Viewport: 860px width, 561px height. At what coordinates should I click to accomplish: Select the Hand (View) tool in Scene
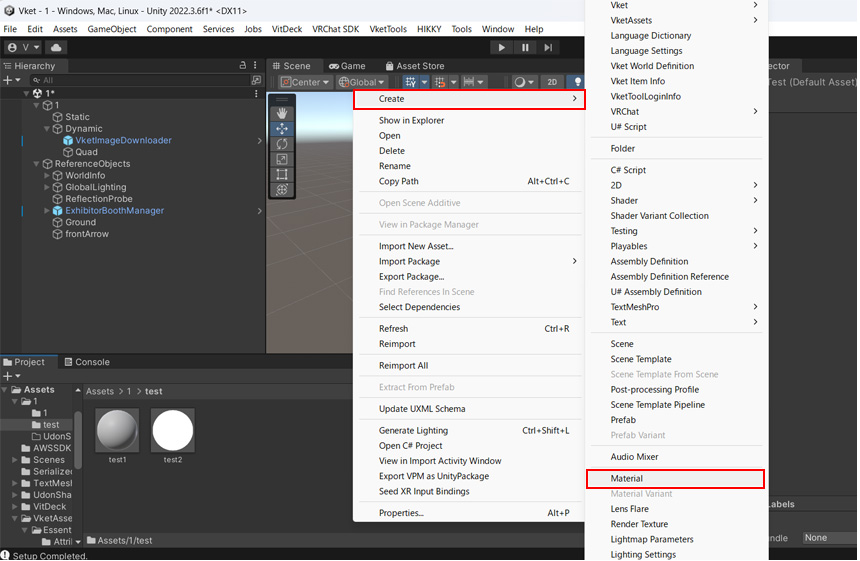point(282,114)
